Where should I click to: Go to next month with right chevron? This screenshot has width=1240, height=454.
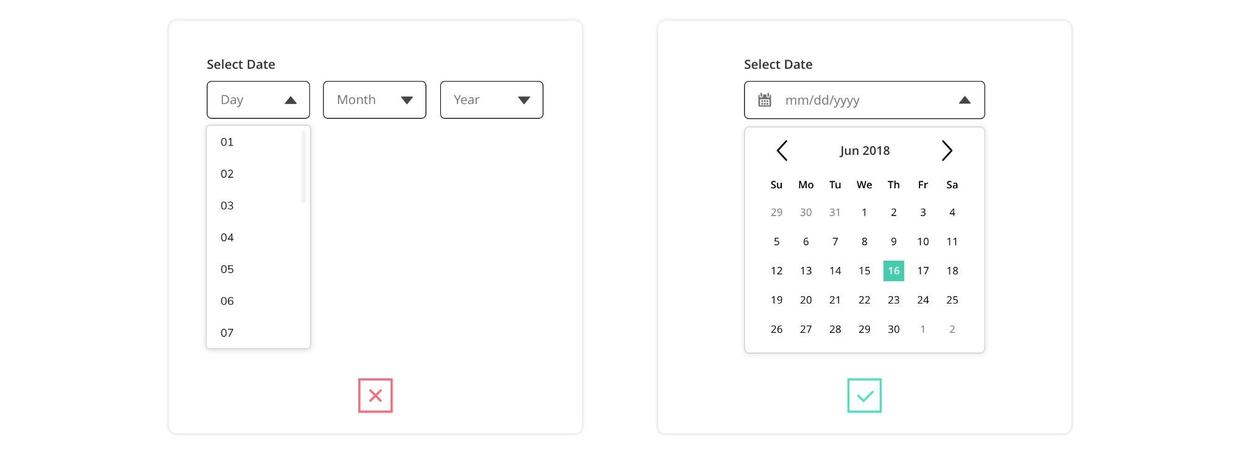coord(947,151)
